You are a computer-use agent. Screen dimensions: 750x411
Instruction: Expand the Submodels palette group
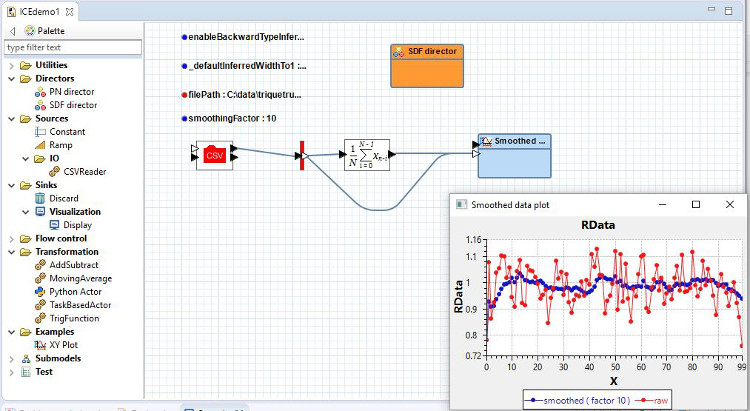click(x=12, y=358)
